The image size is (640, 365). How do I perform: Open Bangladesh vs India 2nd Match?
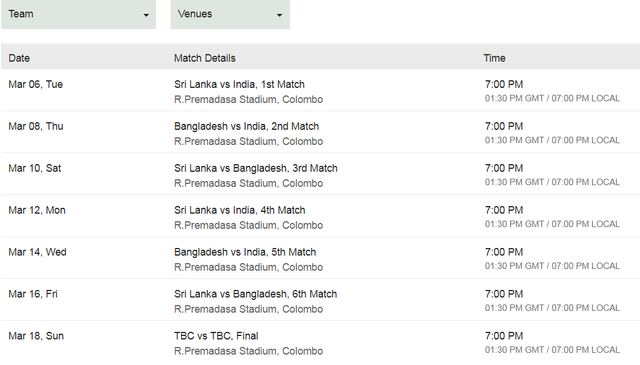(x=247, y=127)
